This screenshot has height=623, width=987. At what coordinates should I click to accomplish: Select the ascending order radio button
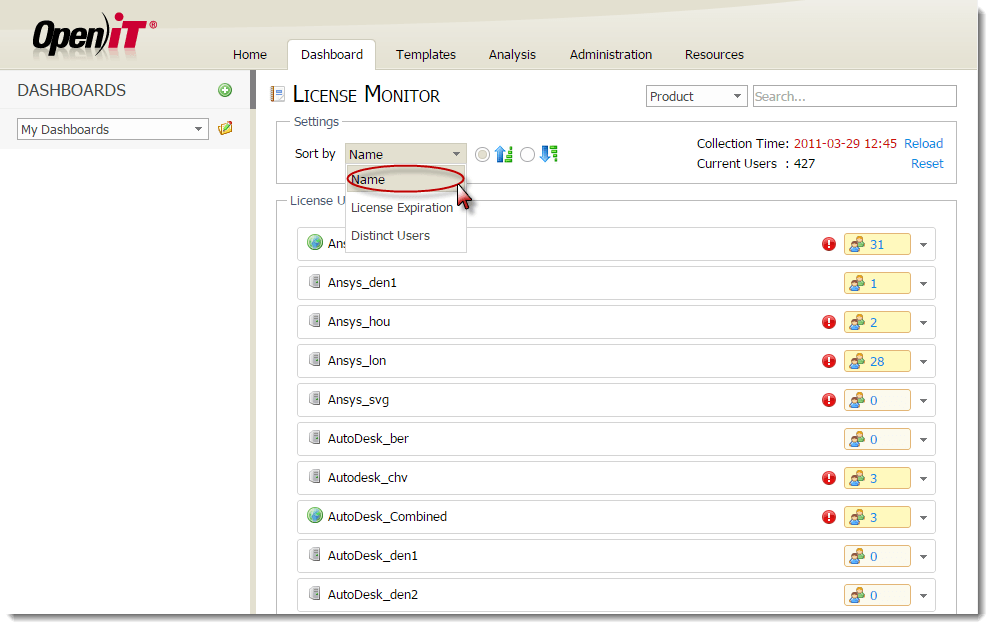(482, 154)
